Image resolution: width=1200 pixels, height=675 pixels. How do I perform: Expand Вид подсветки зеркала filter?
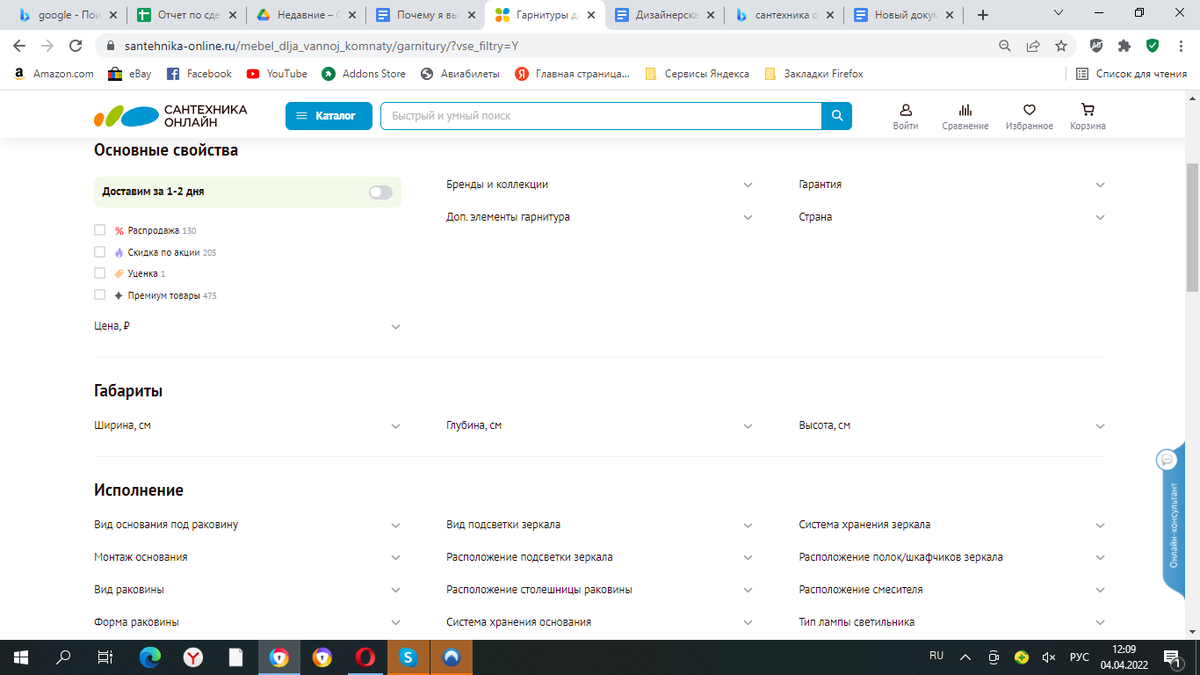click(600, 525)
